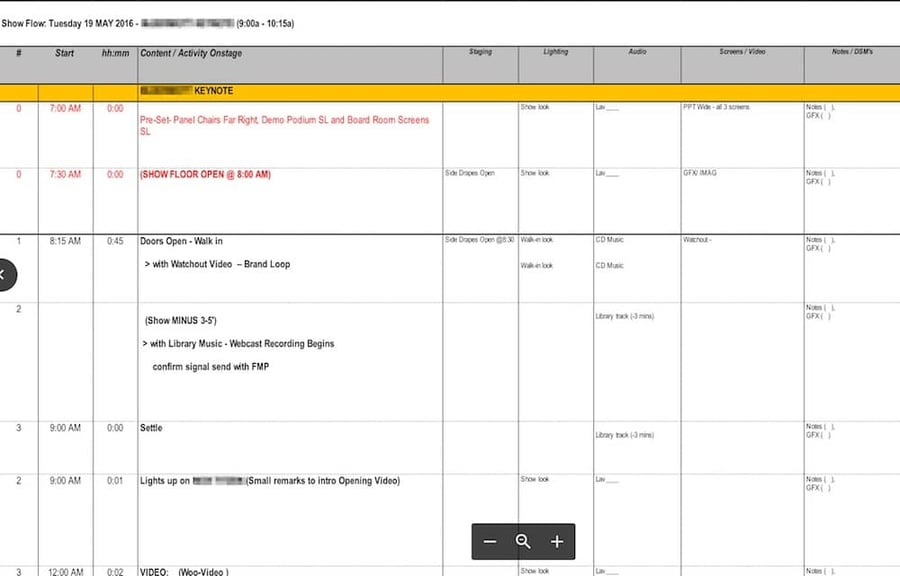
Task: Click the zoom out minus icon
Action: pyautogui.click(x=490, y=541)
